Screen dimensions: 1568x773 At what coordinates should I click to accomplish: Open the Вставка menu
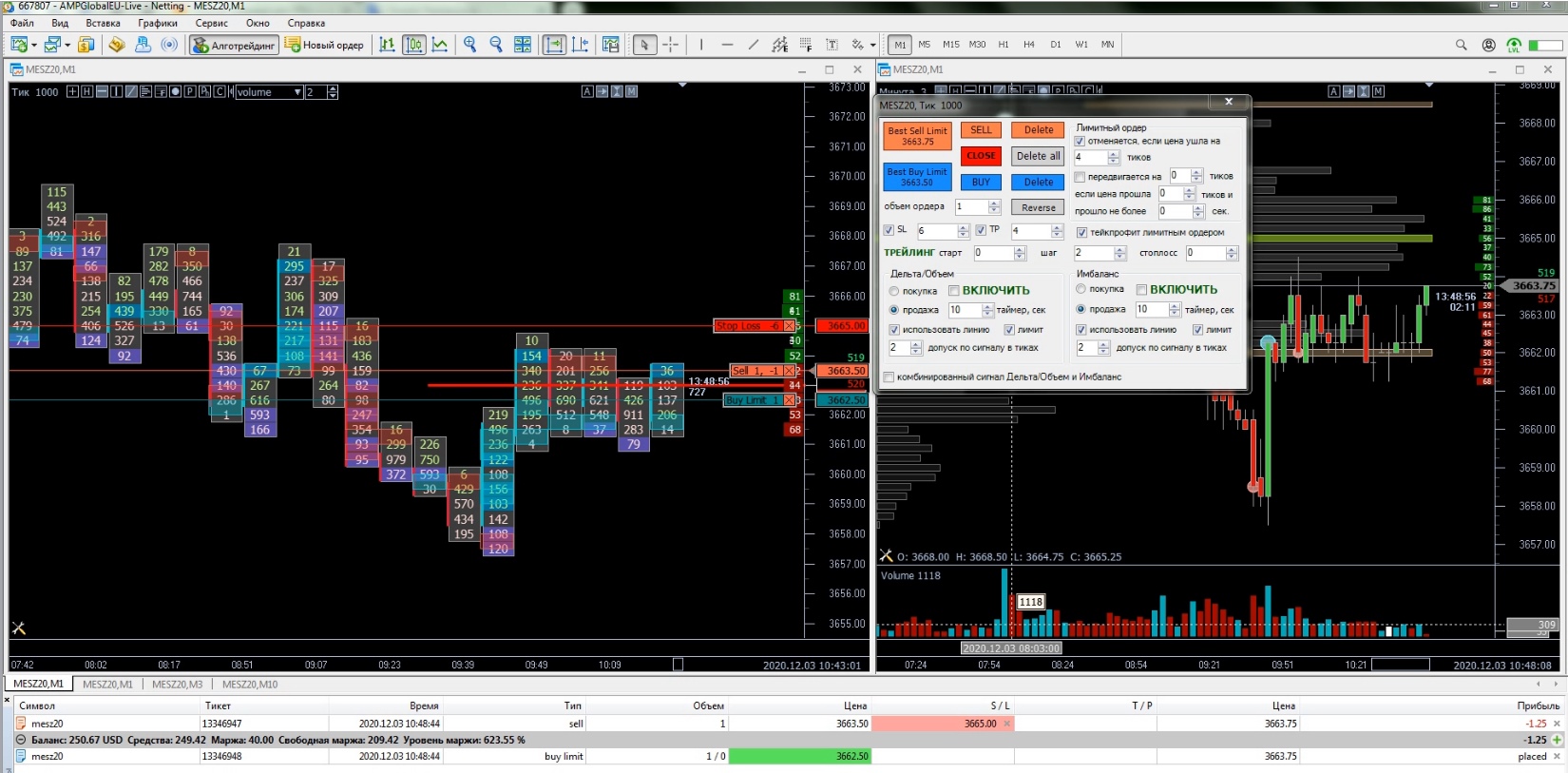(103, 23)
